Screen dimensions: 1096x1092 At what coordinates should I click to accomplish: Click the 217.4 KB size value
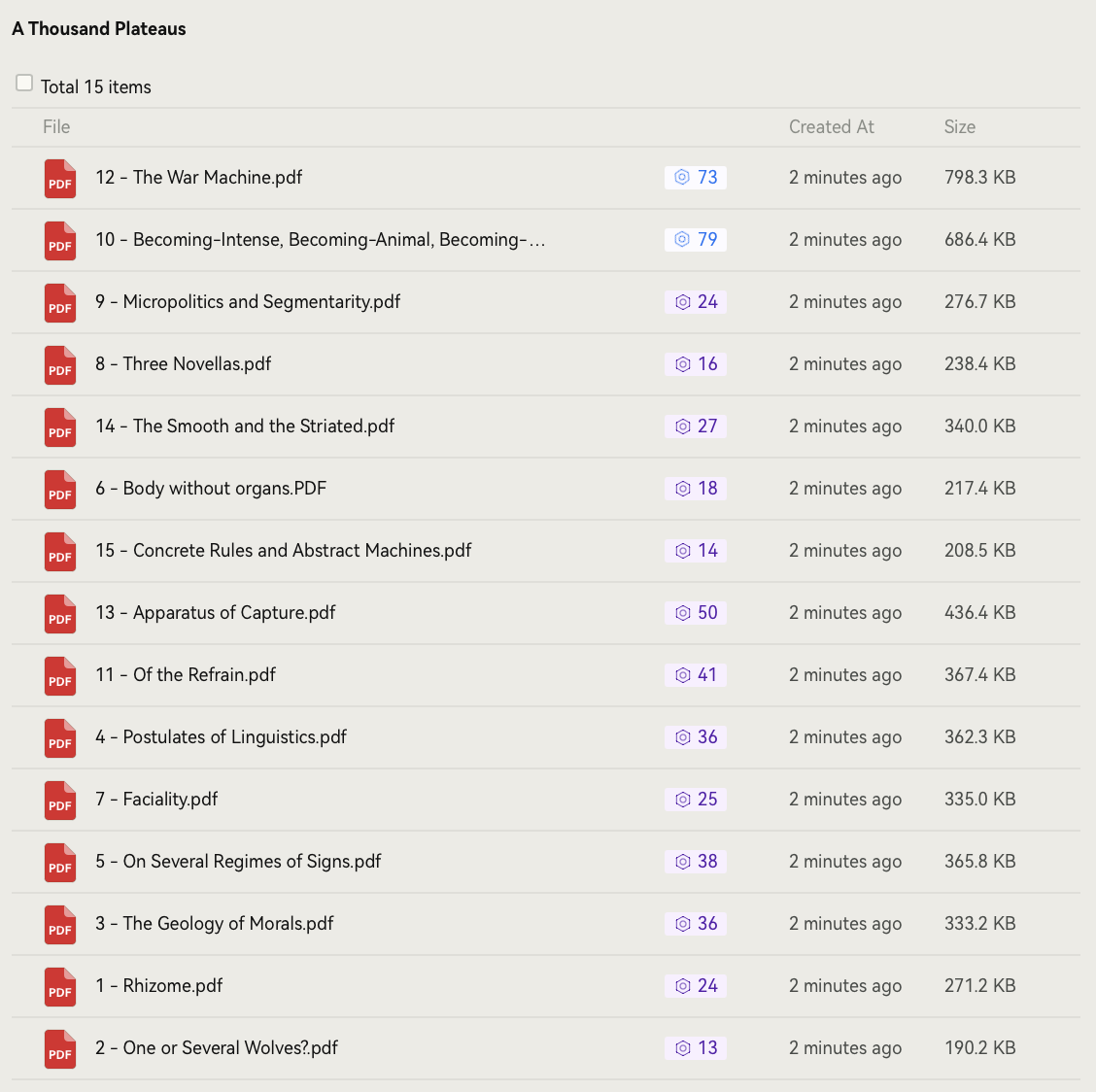980,489
